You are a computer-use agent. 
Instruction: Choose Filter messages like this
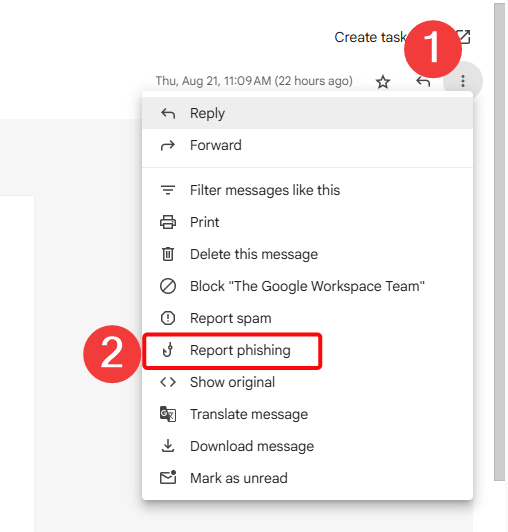point(307,190)
